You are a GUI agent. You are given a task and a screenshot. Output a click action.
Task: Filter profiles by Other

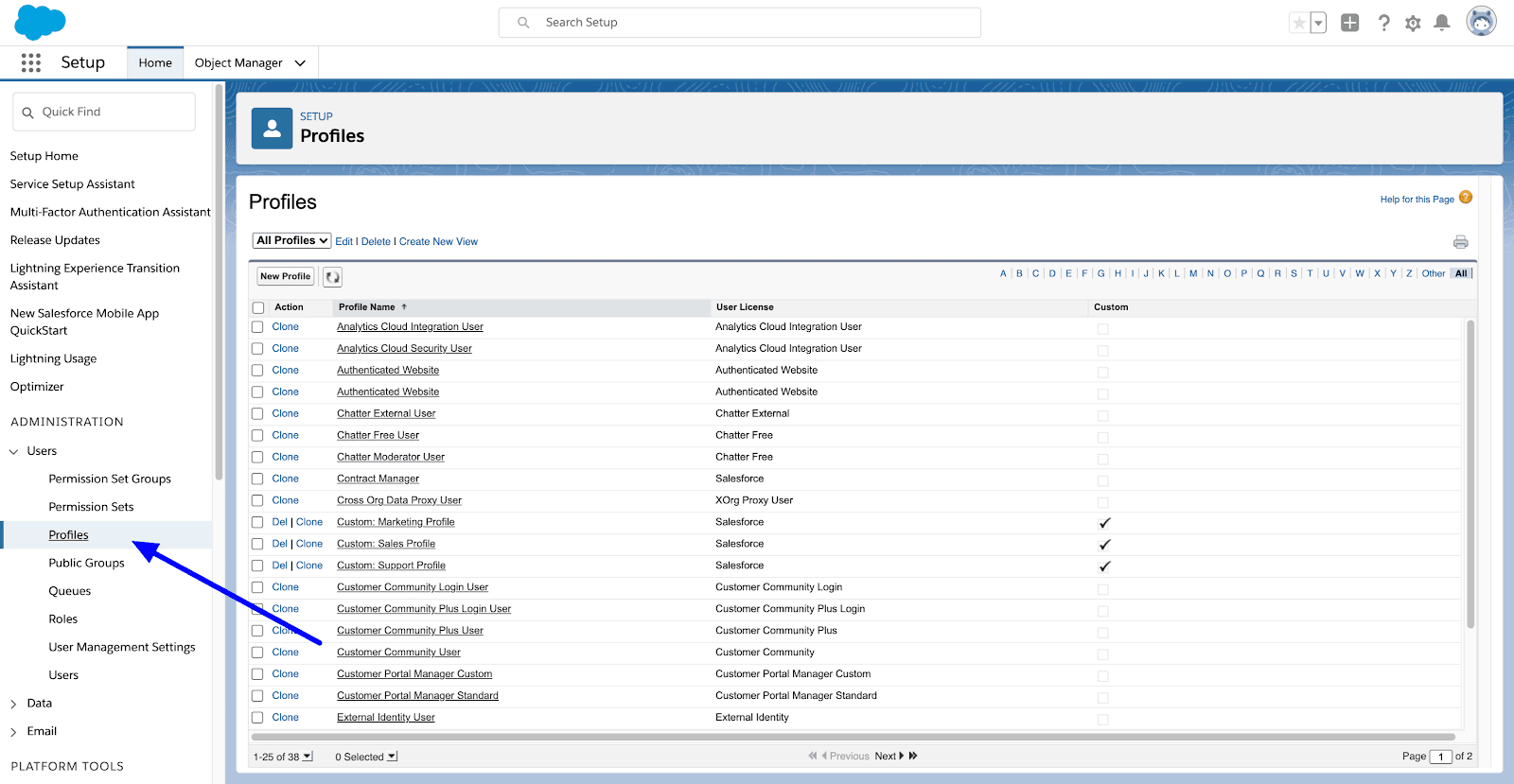click(x=1434, y=273)
